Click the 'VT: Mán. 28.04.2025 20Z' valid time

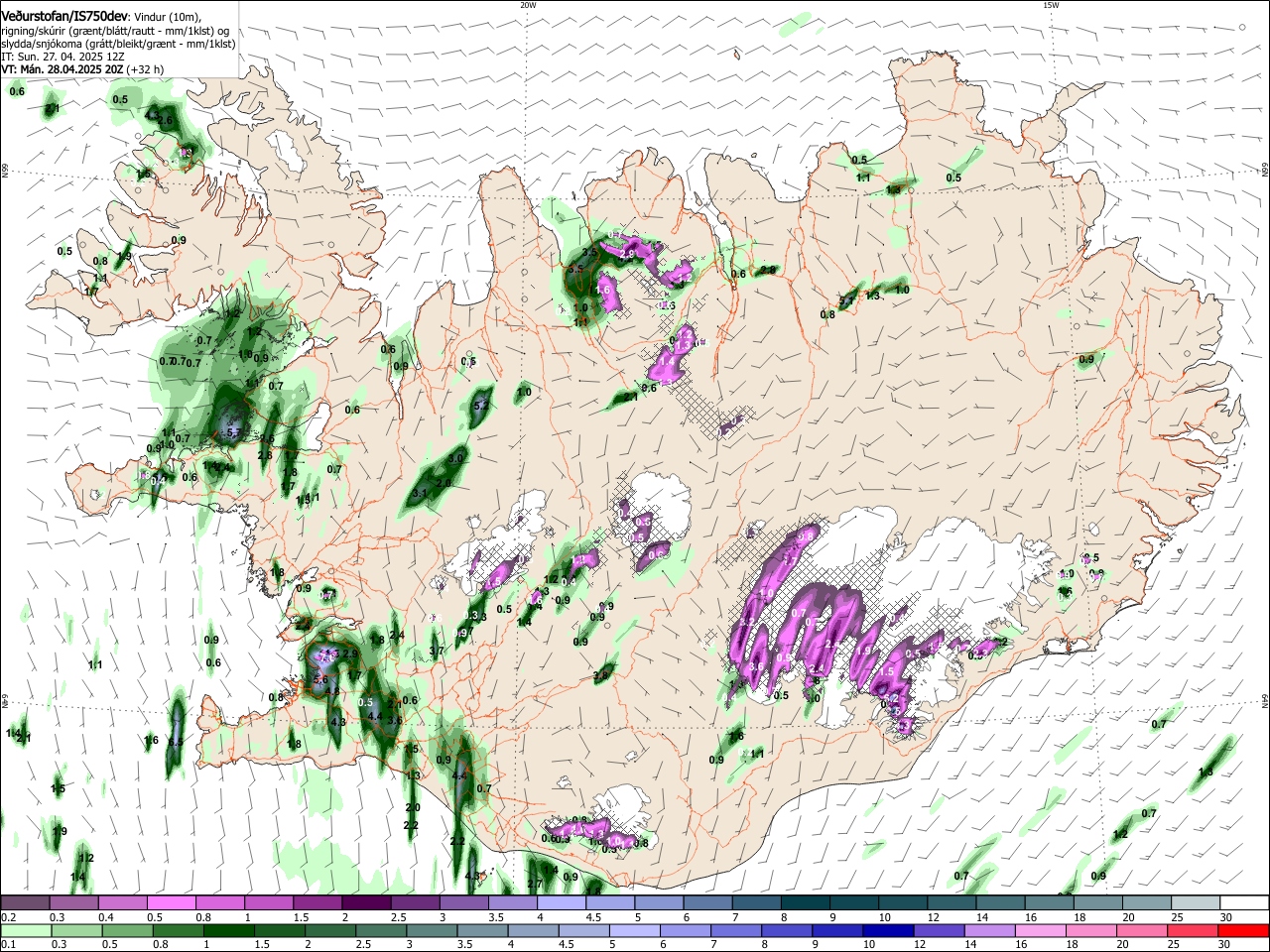(63, 69)
